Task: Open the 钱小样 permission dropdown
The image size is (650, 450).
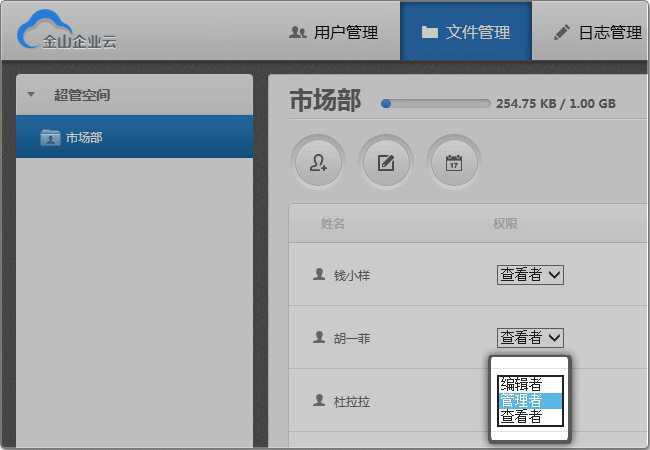Action: 530,275
